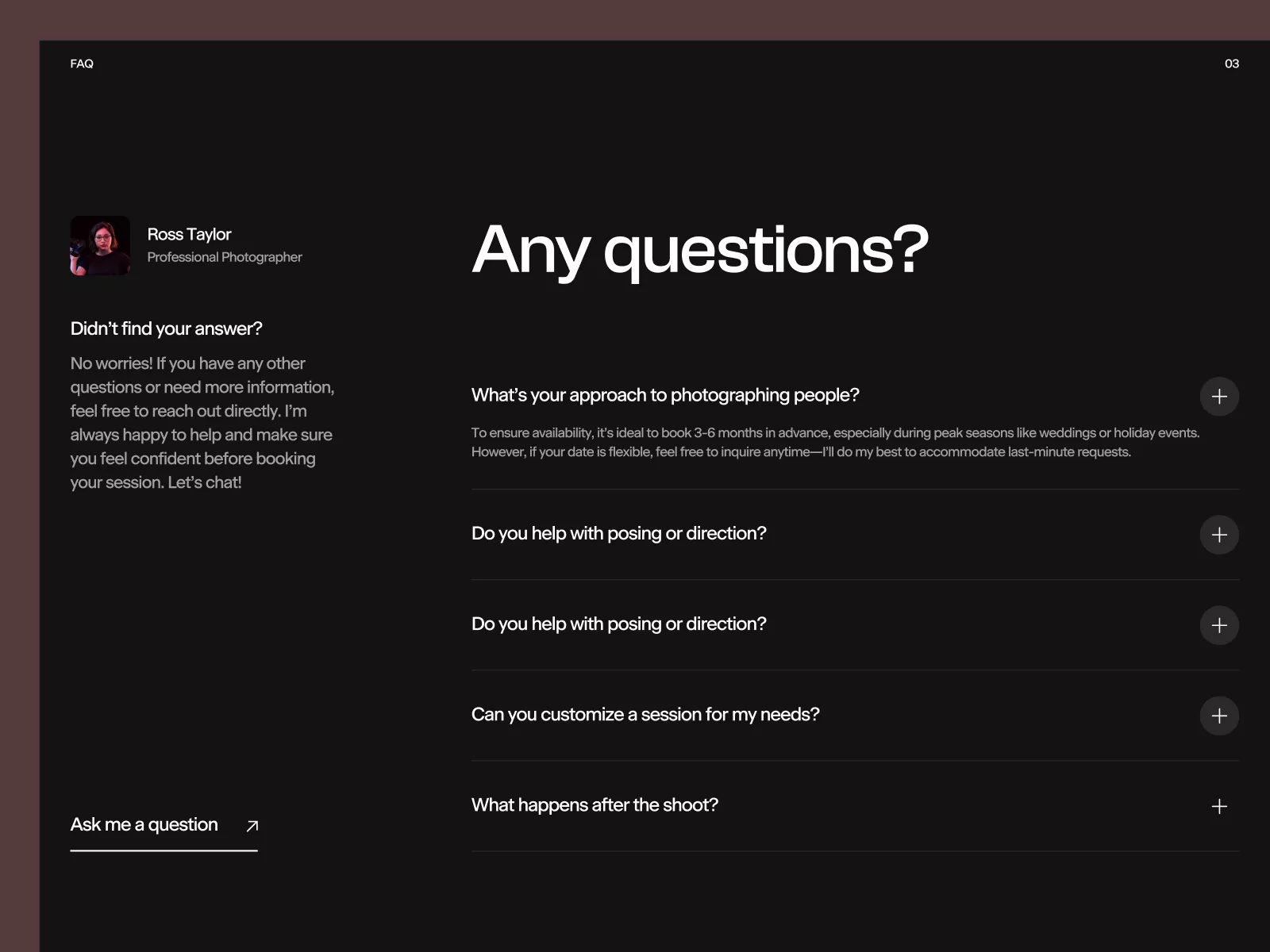Click the Professional Photographer subtitle
The height and width of the screenshot is (952, 1270).
point(225,257)
